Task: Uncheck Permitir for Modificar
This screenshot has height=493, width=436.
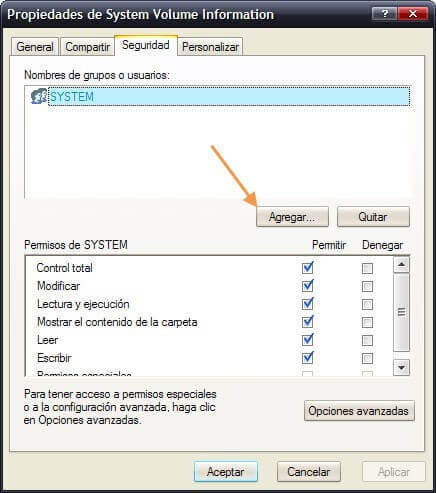Action: coord(307,286)
